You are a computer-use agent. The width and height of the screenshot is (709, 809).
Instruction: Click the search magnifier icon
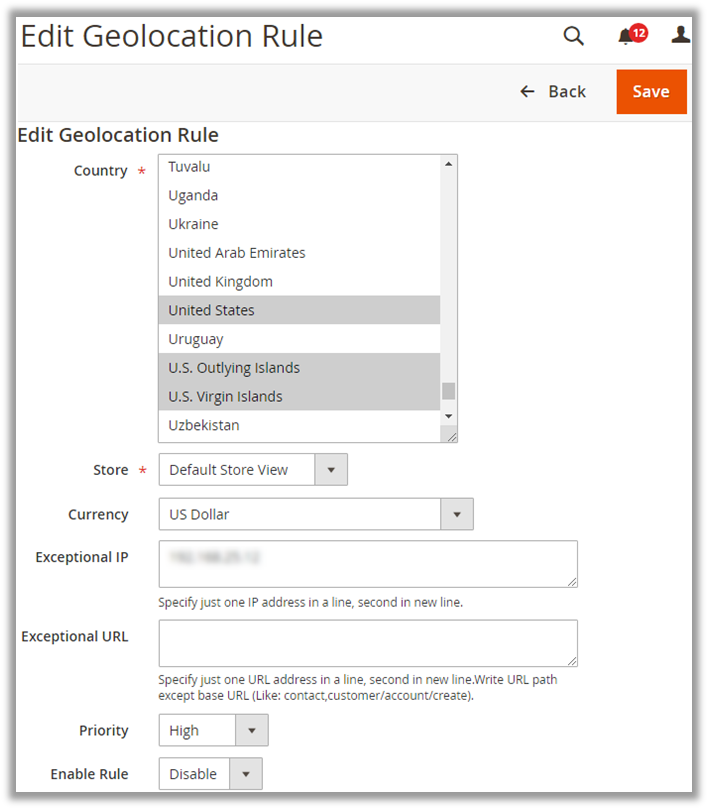coord(573,36)
